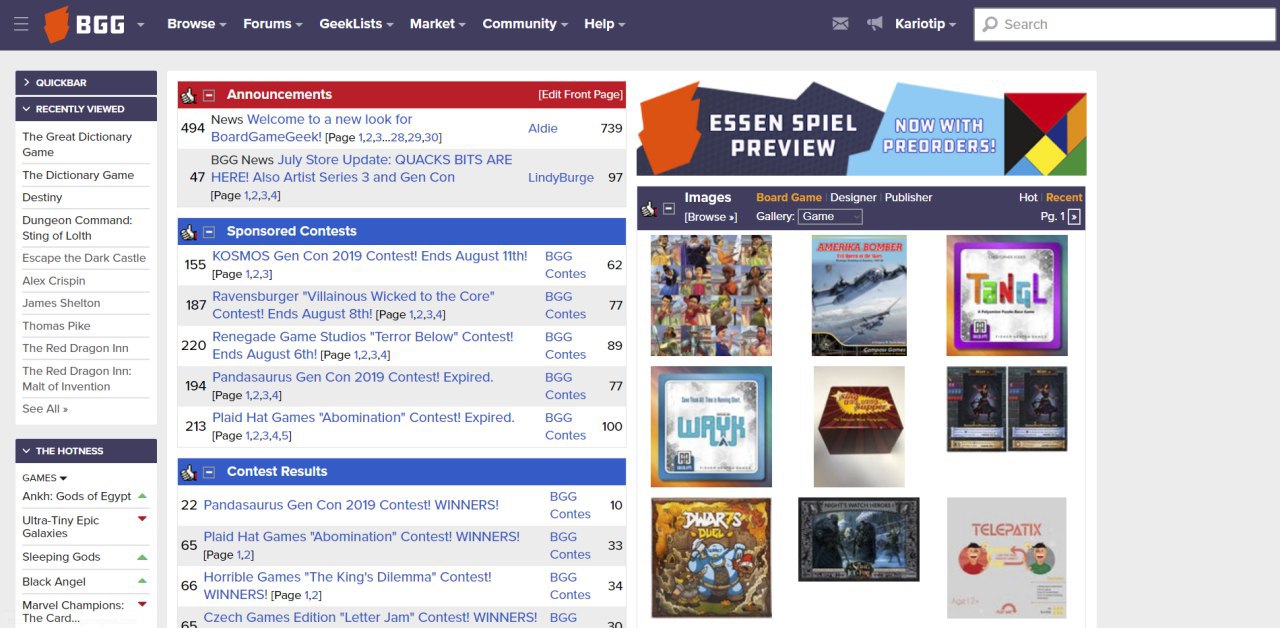The width and height of the screenshot is (1280, 628).
Task: Select the Publisher images tab
Action: [x=908, y=198]
